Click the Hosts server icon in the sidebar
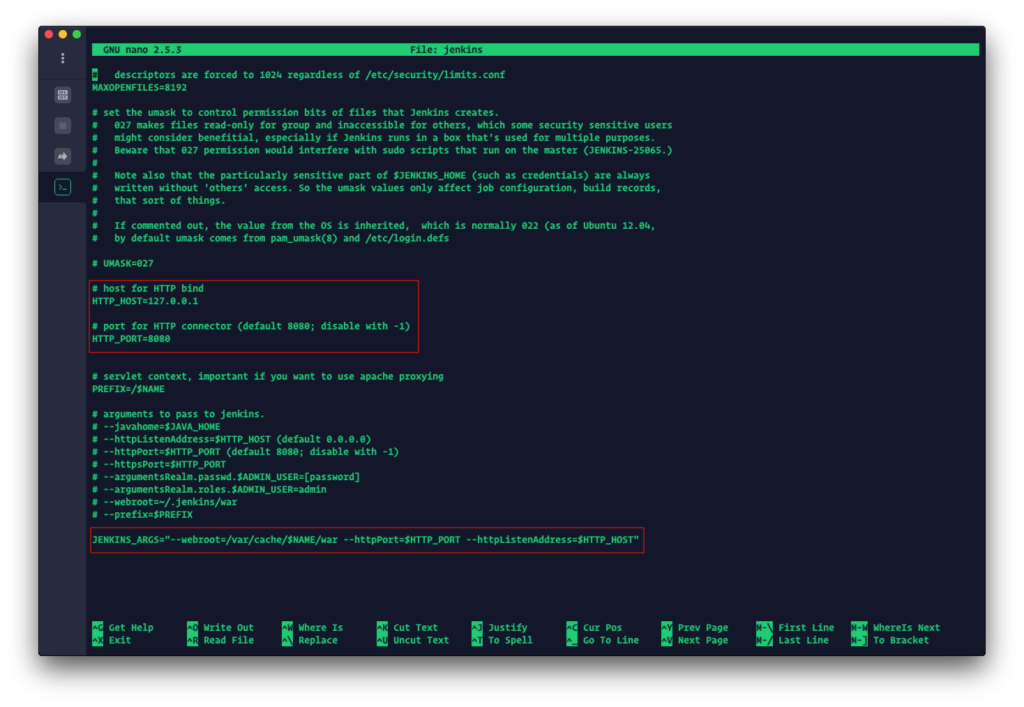Image resolution: width=1024 pixels, height=707 pixels. click(x=62, y=95)
